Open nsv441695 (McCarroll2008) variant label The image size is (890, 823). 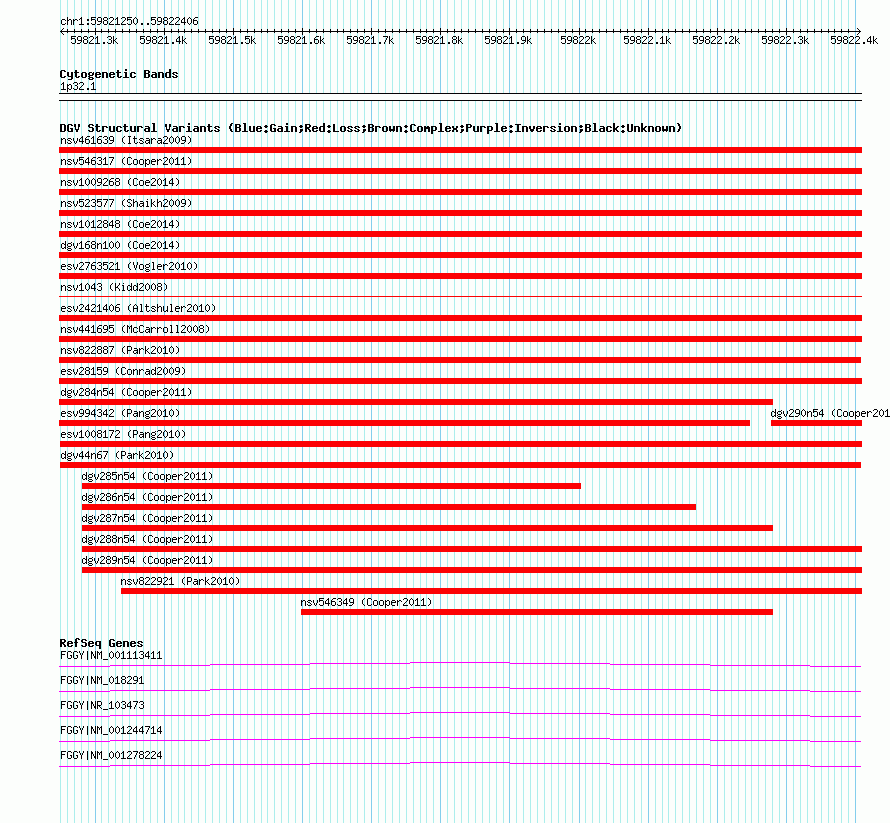(x=135, y=329)
